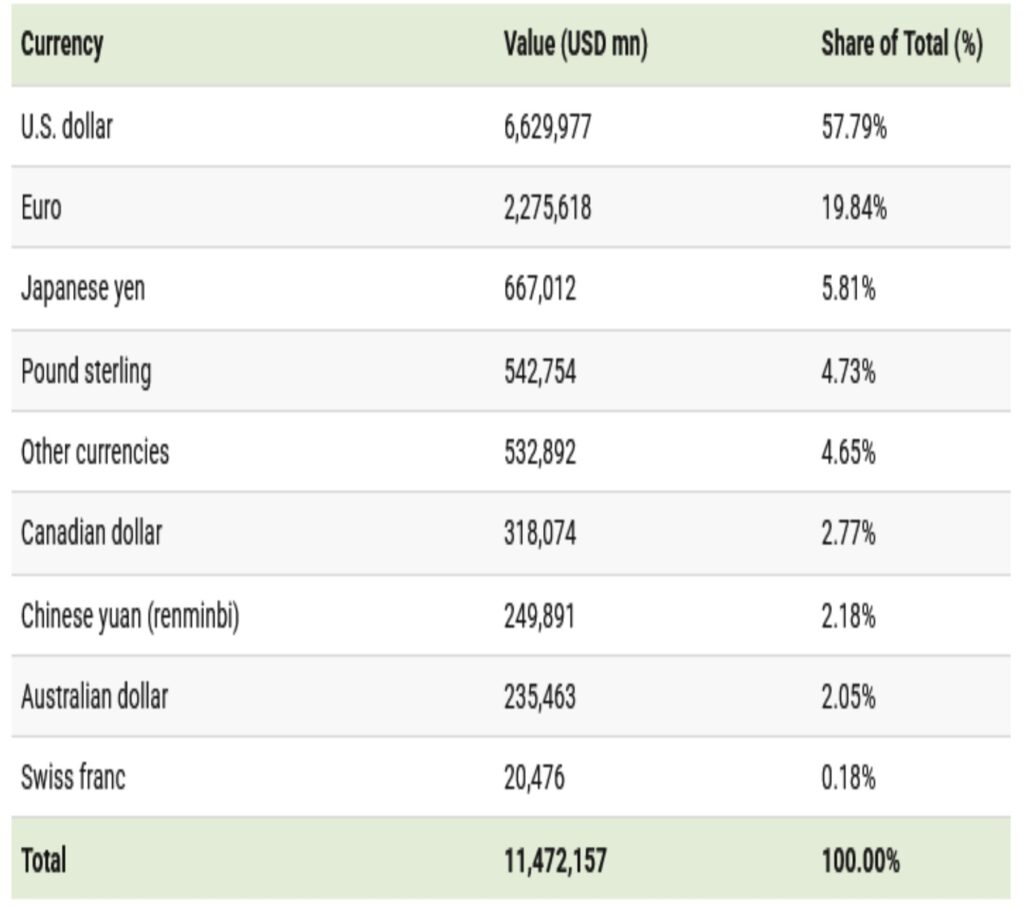Select the 2,275,618 value cell

tap(547, 208)
